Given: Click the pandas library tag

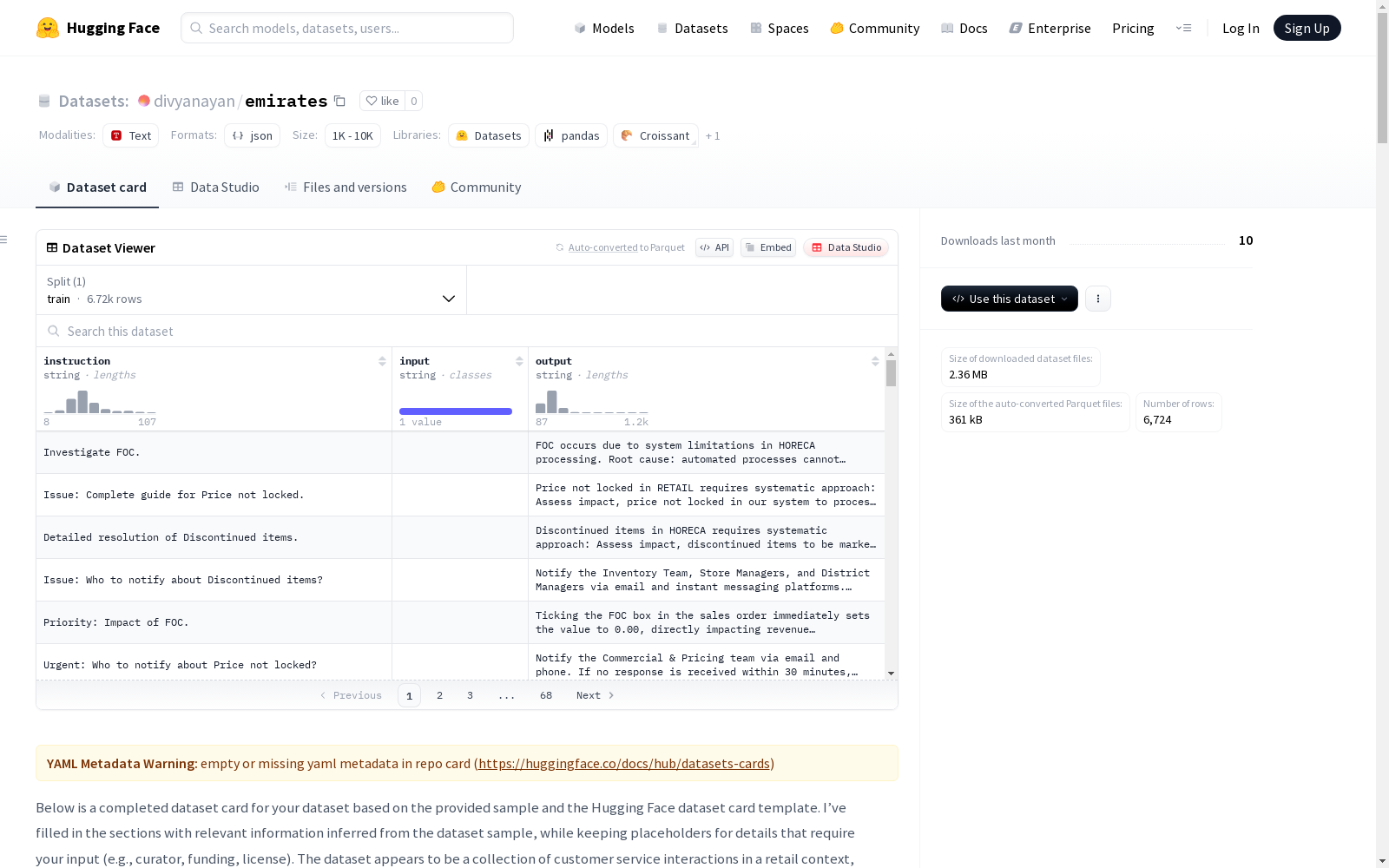Looking at the screenshot, I should (x=571, y=135).
